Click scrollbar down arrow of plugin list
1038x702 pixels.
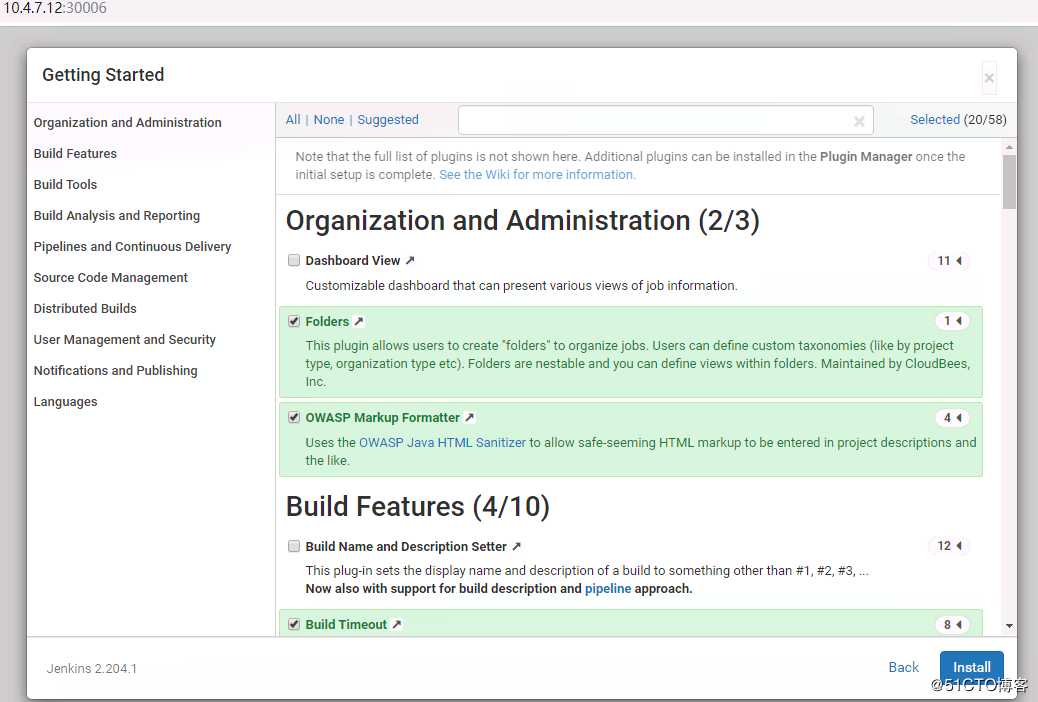coord(1009,626)
